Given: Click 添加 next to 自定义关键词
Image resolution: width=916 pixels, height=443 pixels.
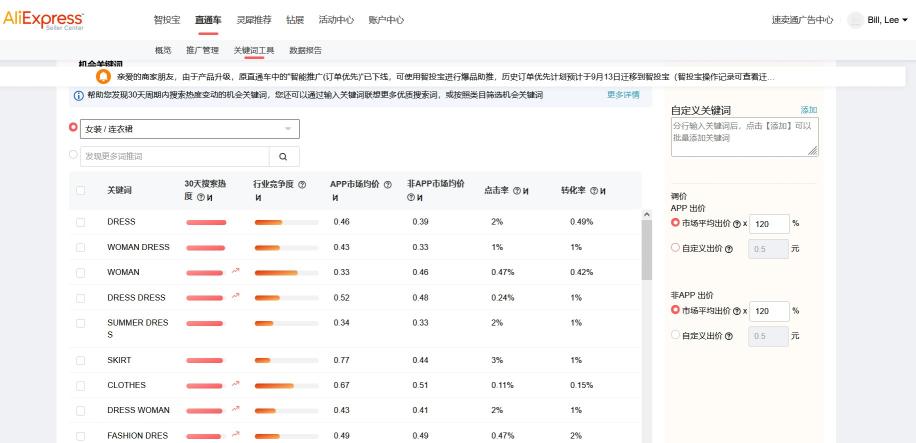Looking at the screenshot, I should (809, 110).
